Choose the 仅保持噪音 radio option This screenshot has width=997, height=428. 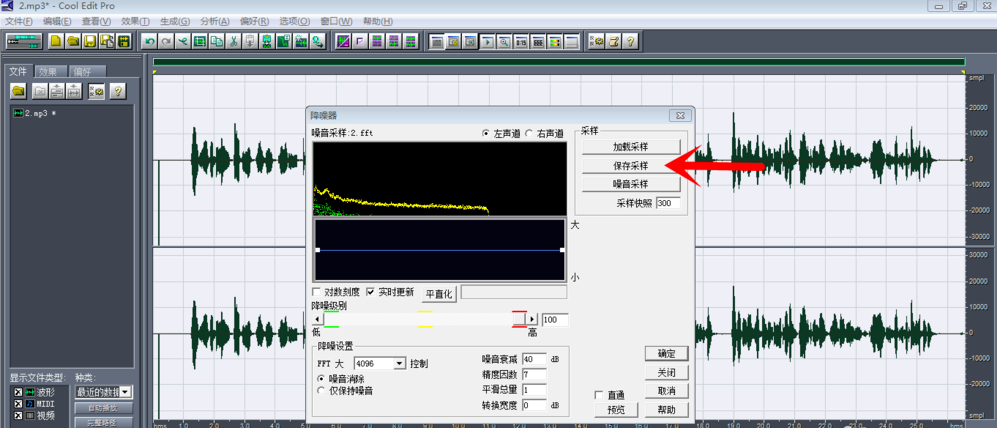coord(321,390)
